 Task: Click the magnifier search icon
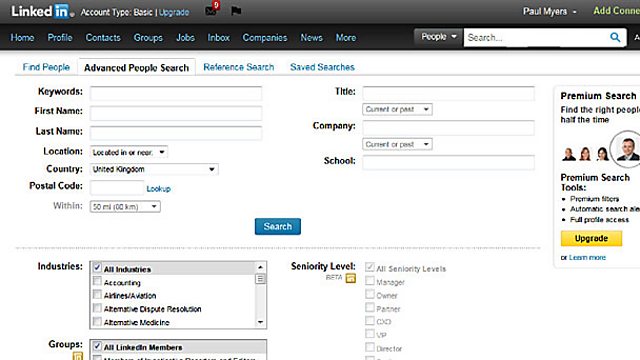615,38
